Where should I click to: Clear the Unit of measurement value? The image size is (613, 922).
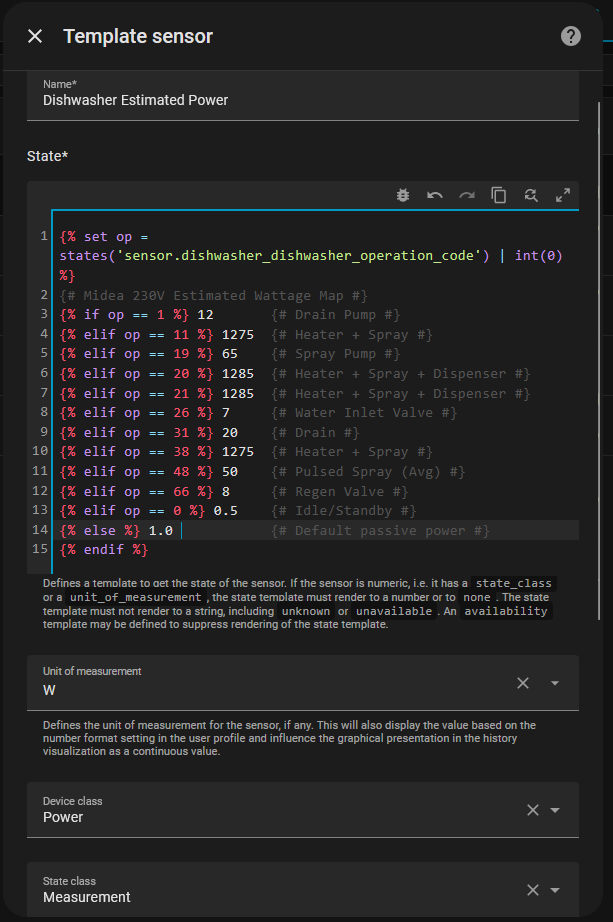523,683
